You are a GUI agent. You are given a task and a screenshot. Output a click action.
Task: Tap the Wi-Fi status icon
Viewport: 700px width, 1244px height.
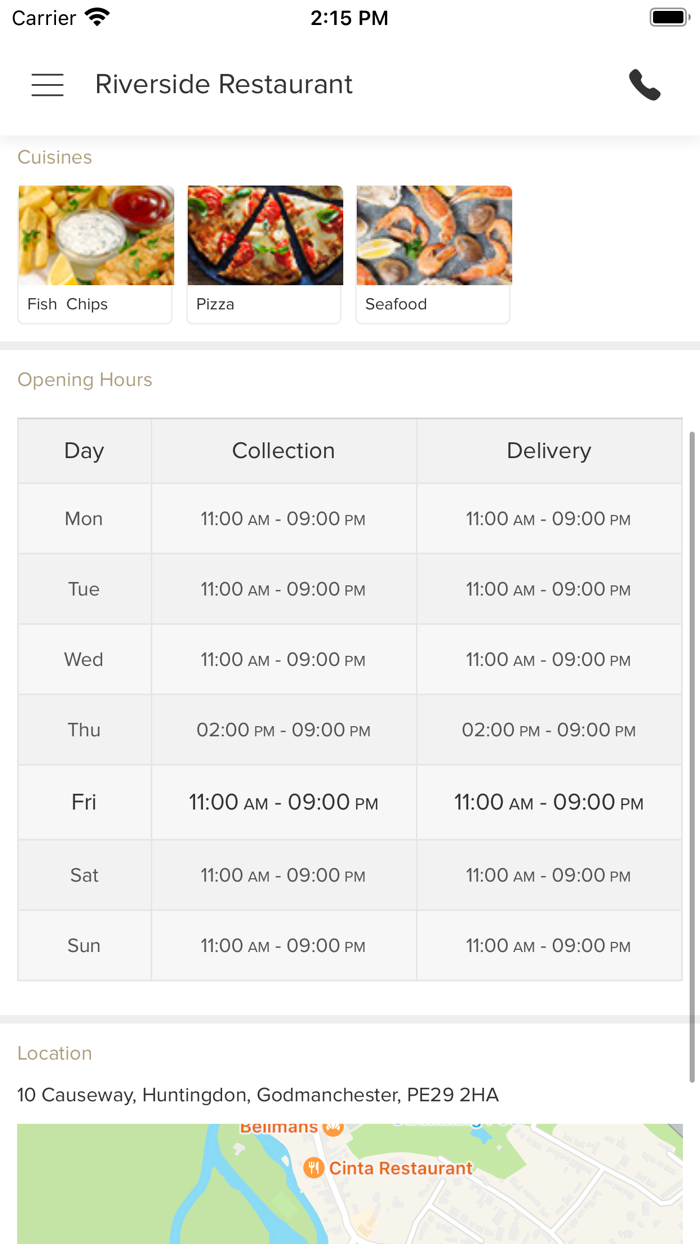(97, 17)
